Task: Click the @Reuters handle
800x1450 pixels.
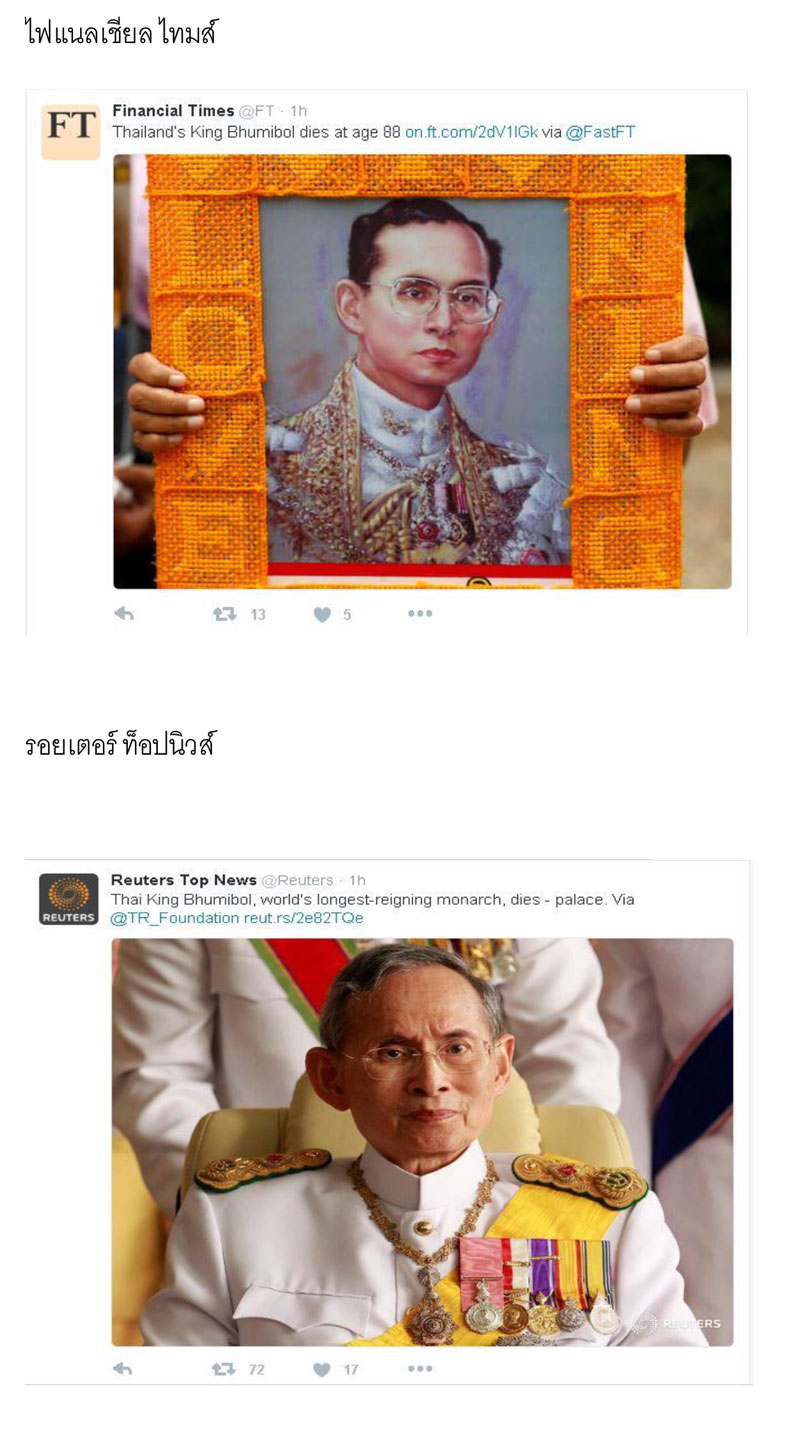Action: click(298, 880)
